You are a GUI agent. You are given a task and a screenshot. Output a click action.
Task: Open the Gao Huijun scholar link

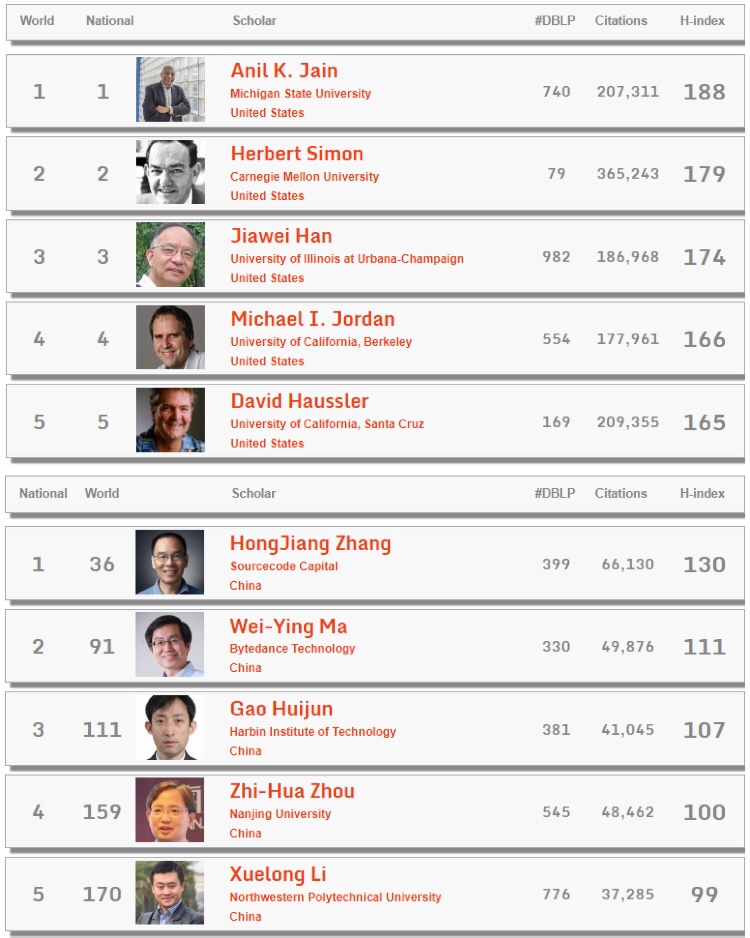point(281,709)
